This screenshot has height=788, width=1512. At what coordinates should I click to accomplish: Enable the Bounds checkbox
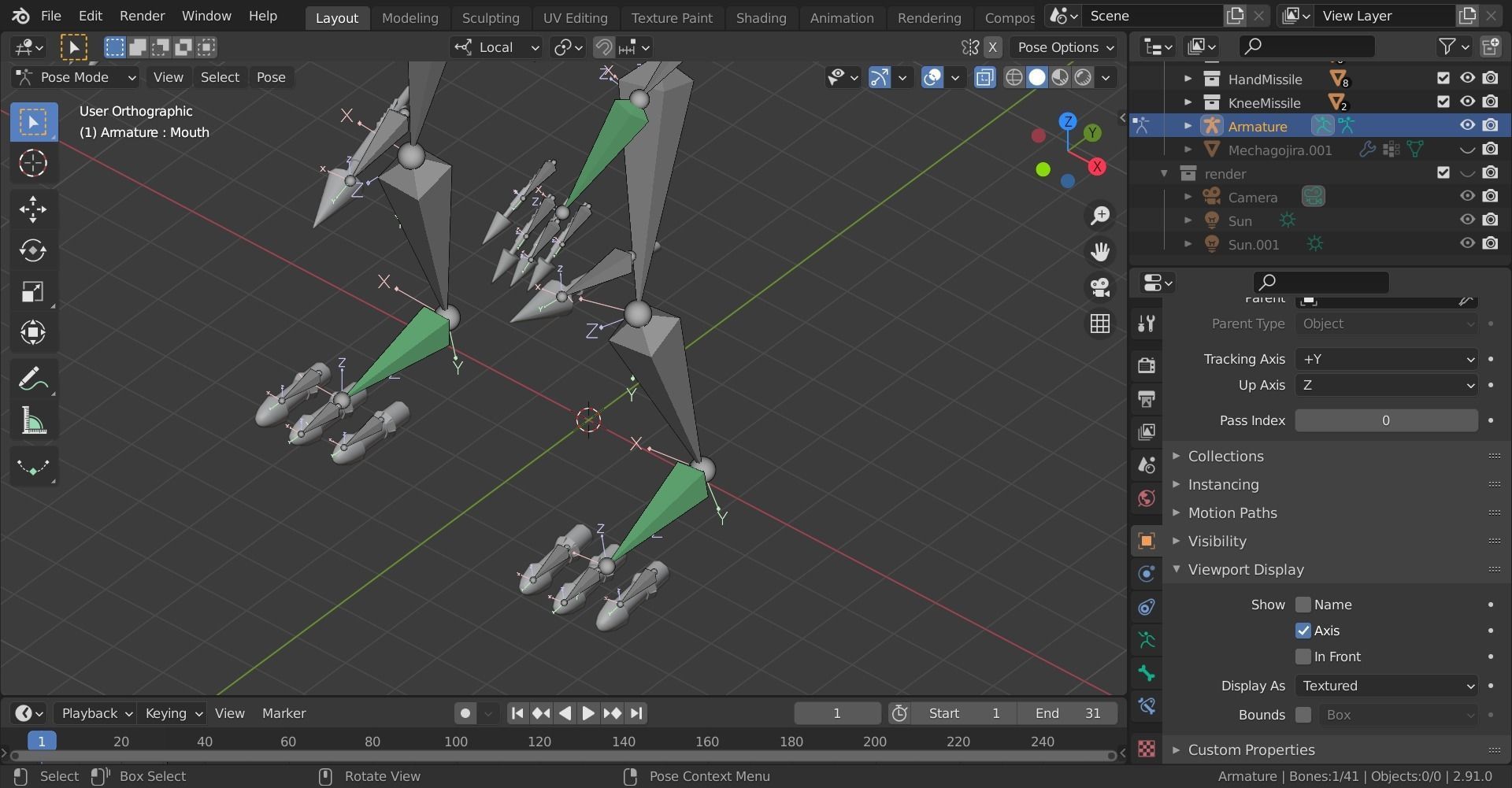(1303, 715)
